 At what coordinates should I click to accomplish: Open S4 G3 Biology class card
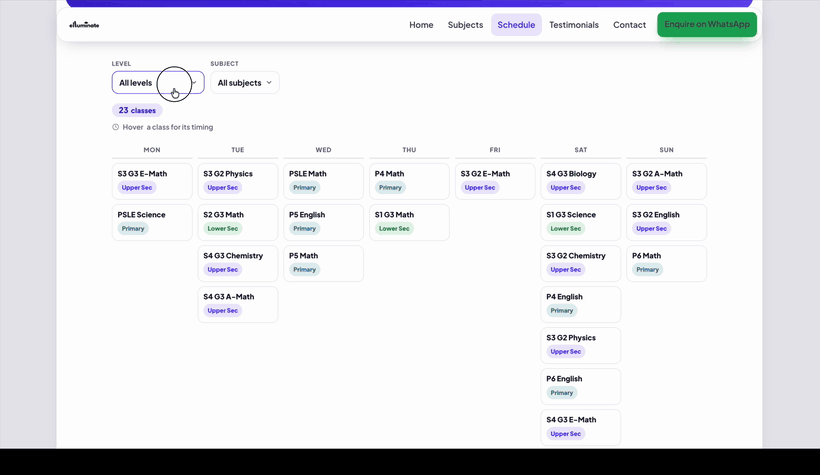581,181
